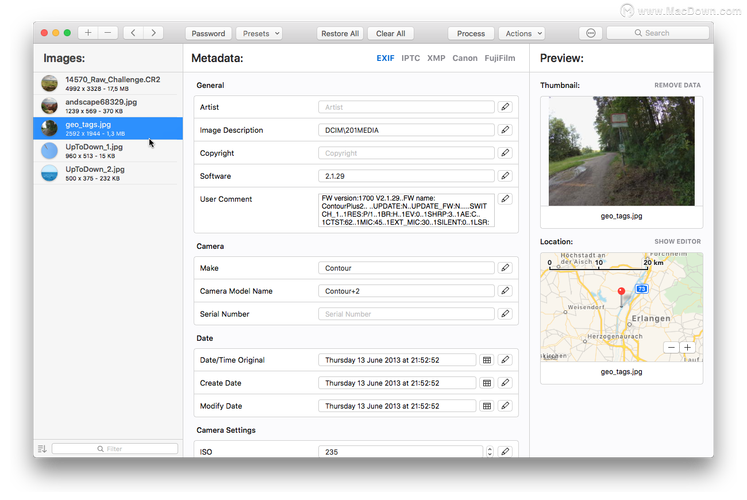Edit Image Description pencil icon
The image size is (747, 500).
tap(505, 130)
